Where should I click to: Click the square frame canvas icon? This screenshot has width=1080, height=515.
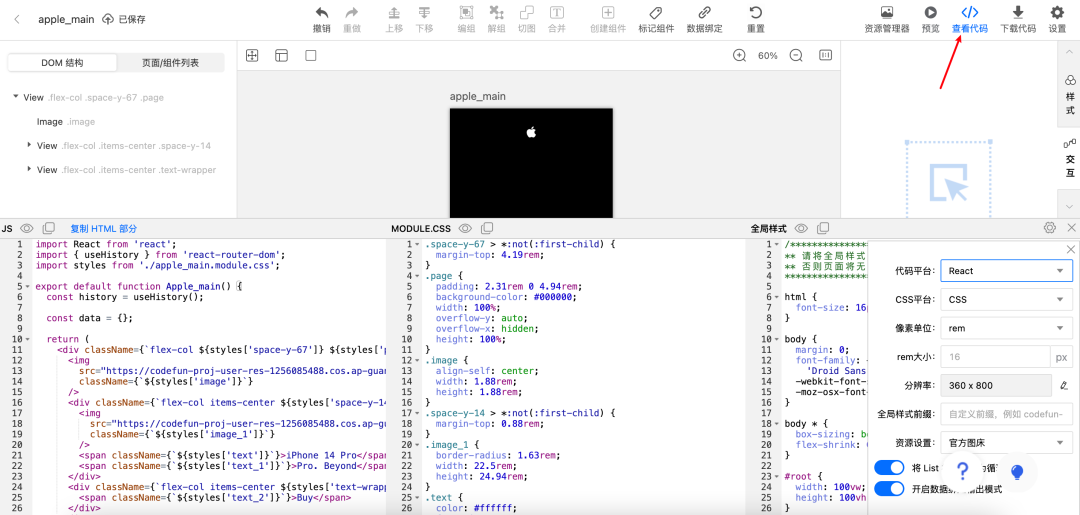[x=311, y=56]
